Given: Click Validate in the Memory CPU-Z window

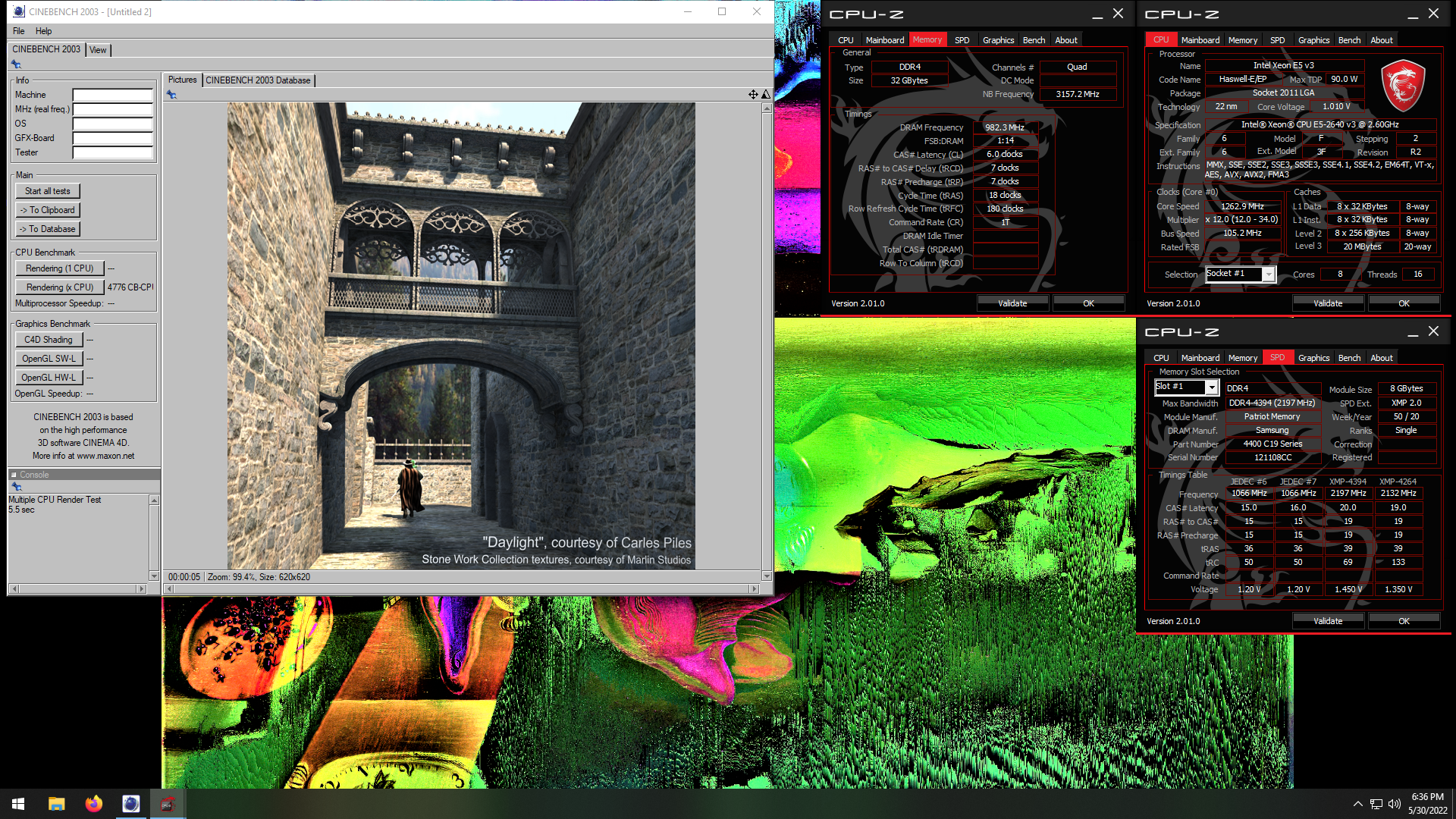Looking at the screenshot, I should (x=1012, y=303).
